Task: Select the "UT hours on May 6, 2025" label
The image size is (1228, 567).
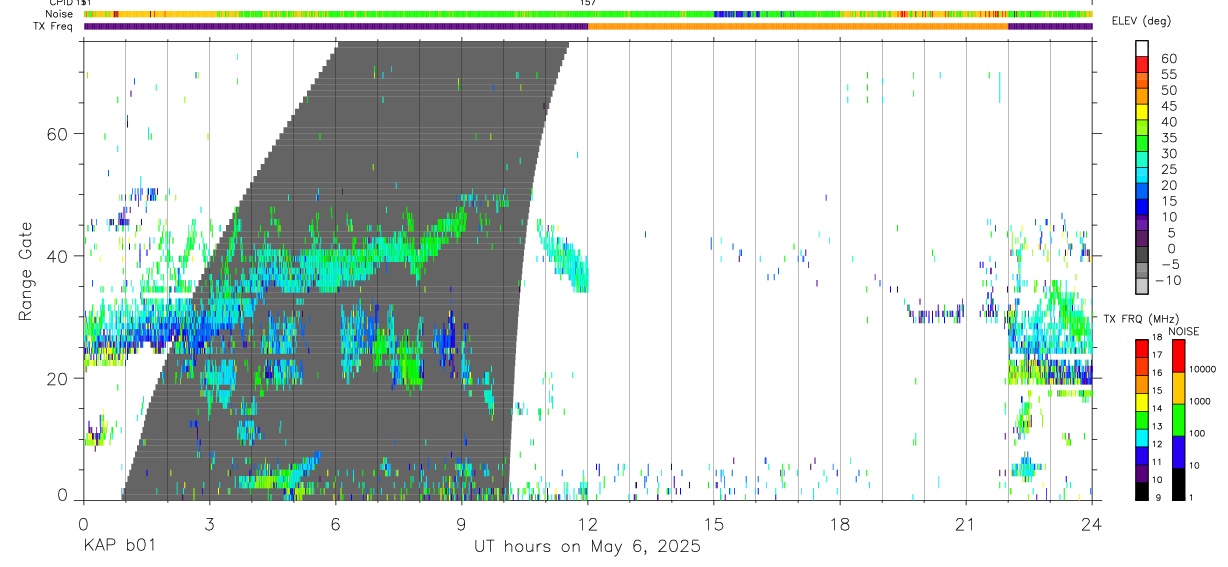Action: tap(587, 547)
